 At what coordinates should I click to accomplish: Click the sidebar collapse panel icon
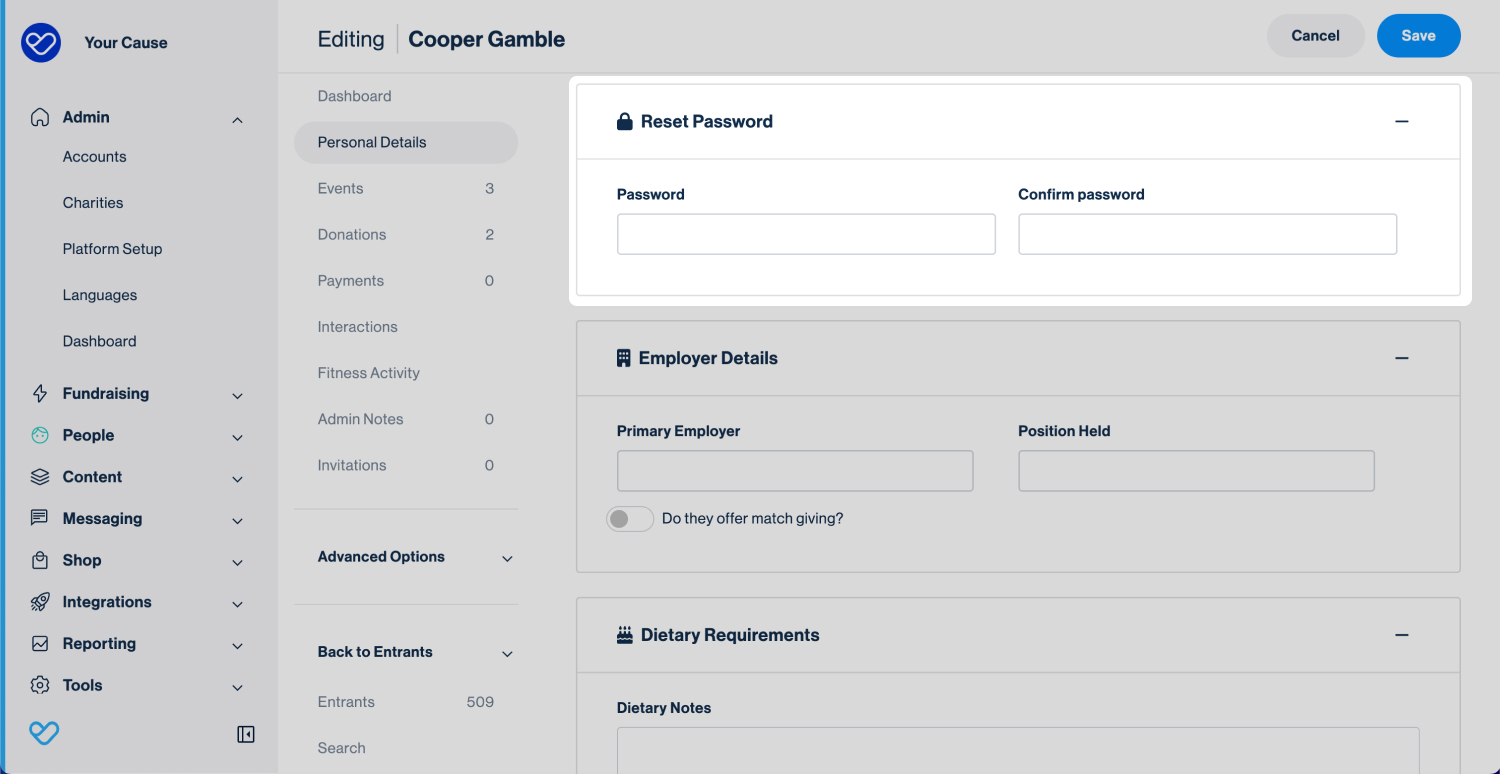(x=246, y=735)
